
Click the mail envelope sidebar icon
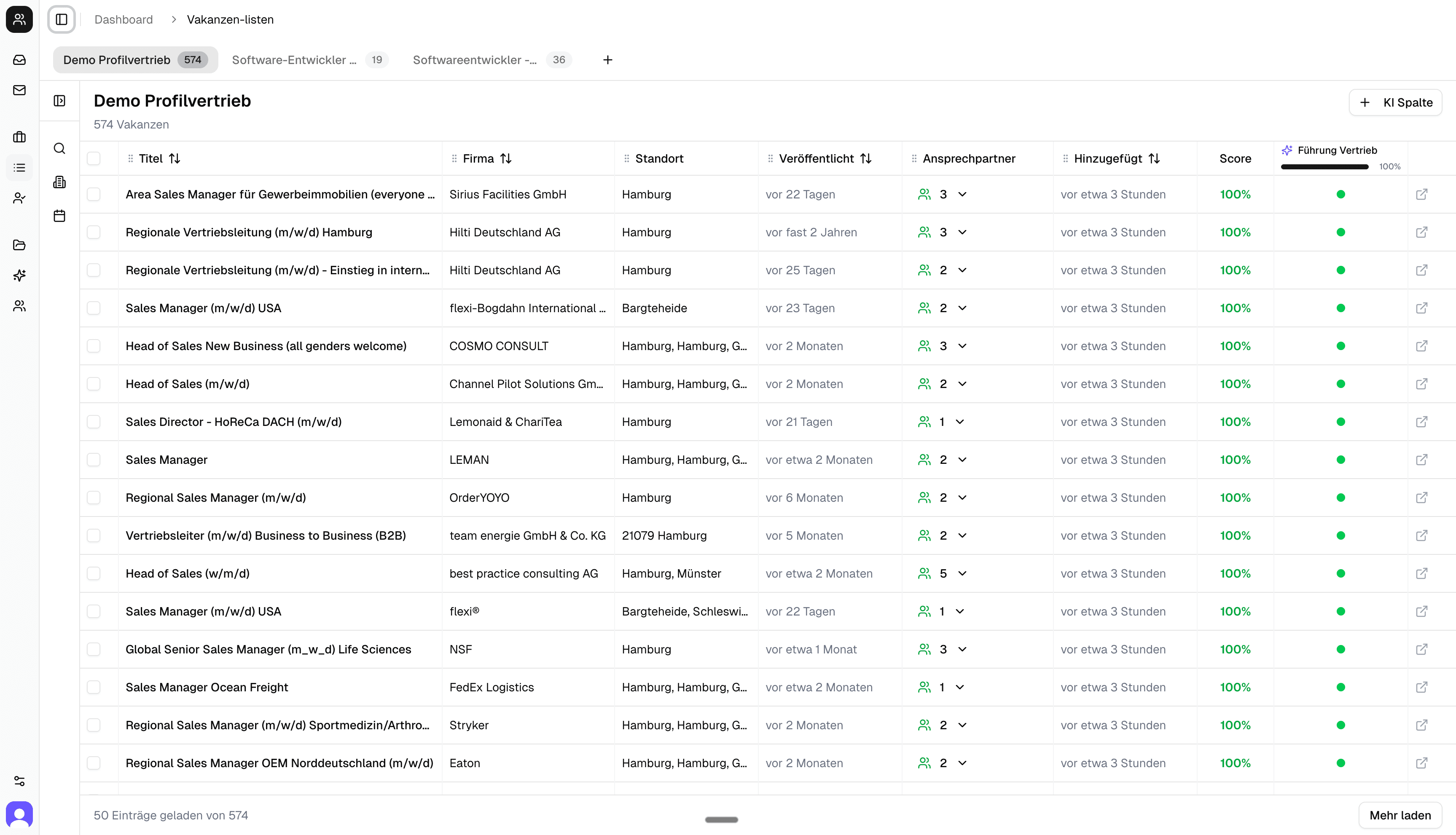pyautogui.click(x=19, y=90)
